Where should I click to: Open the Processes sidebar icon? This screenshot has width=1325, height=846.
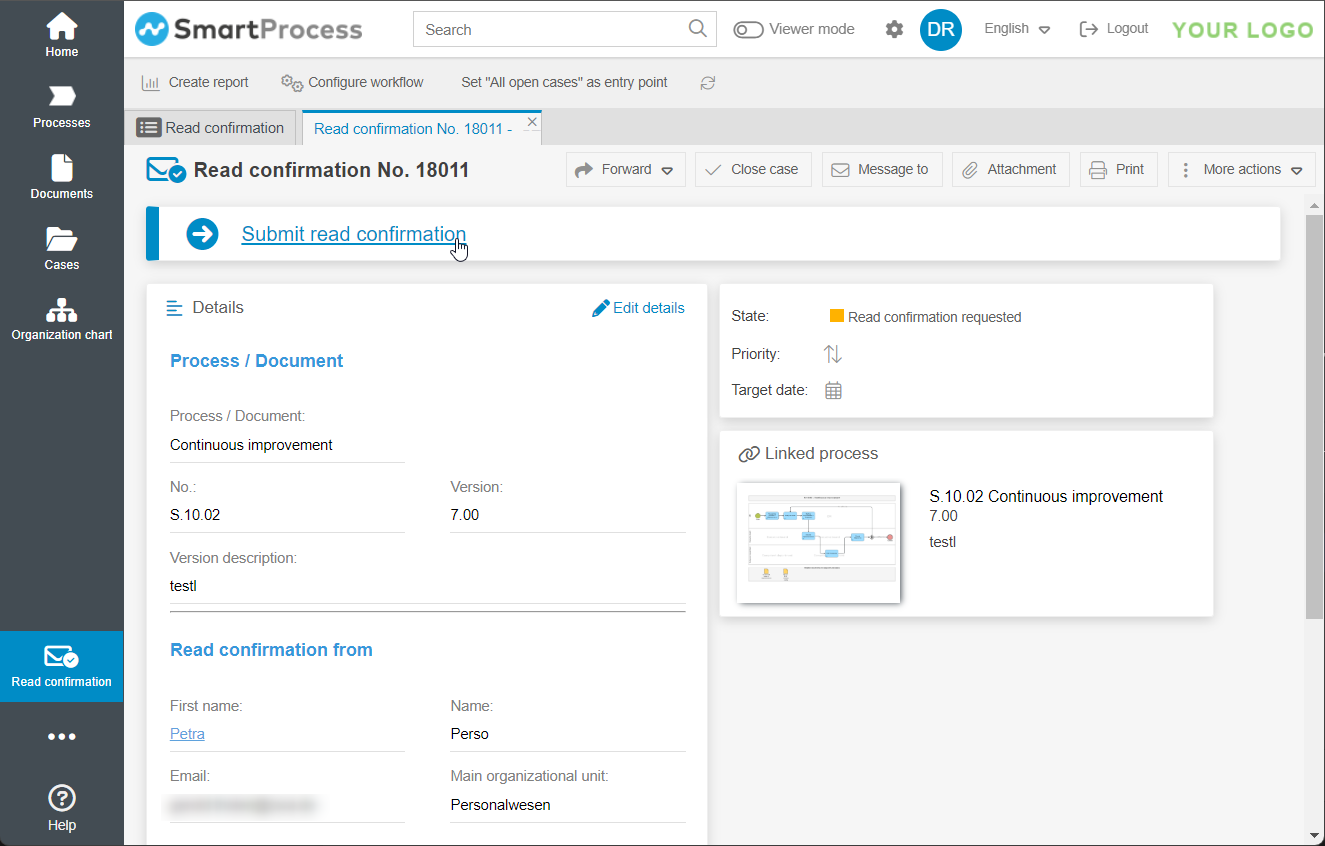tap(61, 106)
